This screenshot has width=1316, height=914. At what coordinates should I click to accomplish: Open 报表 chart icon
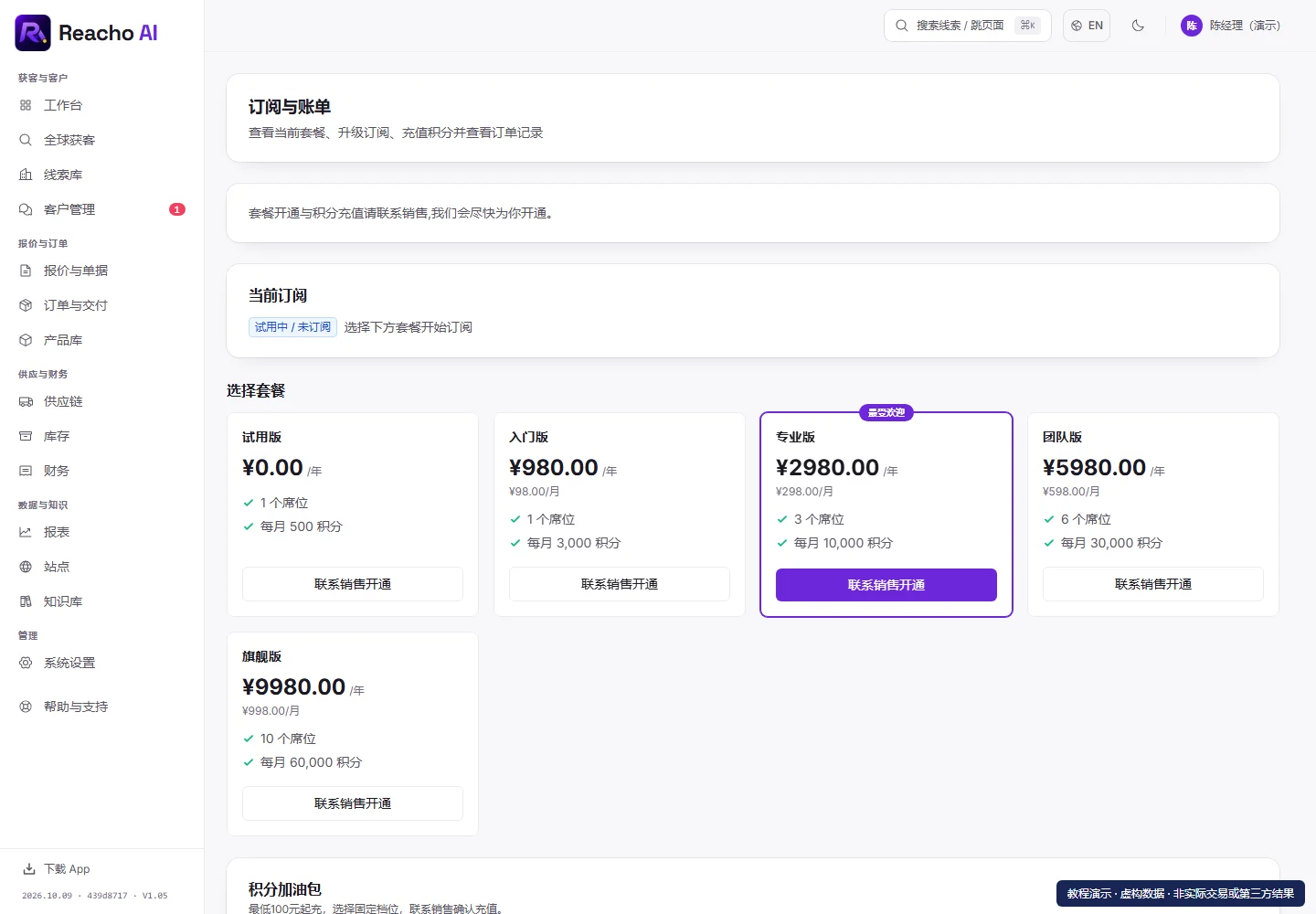coord(26,532)
